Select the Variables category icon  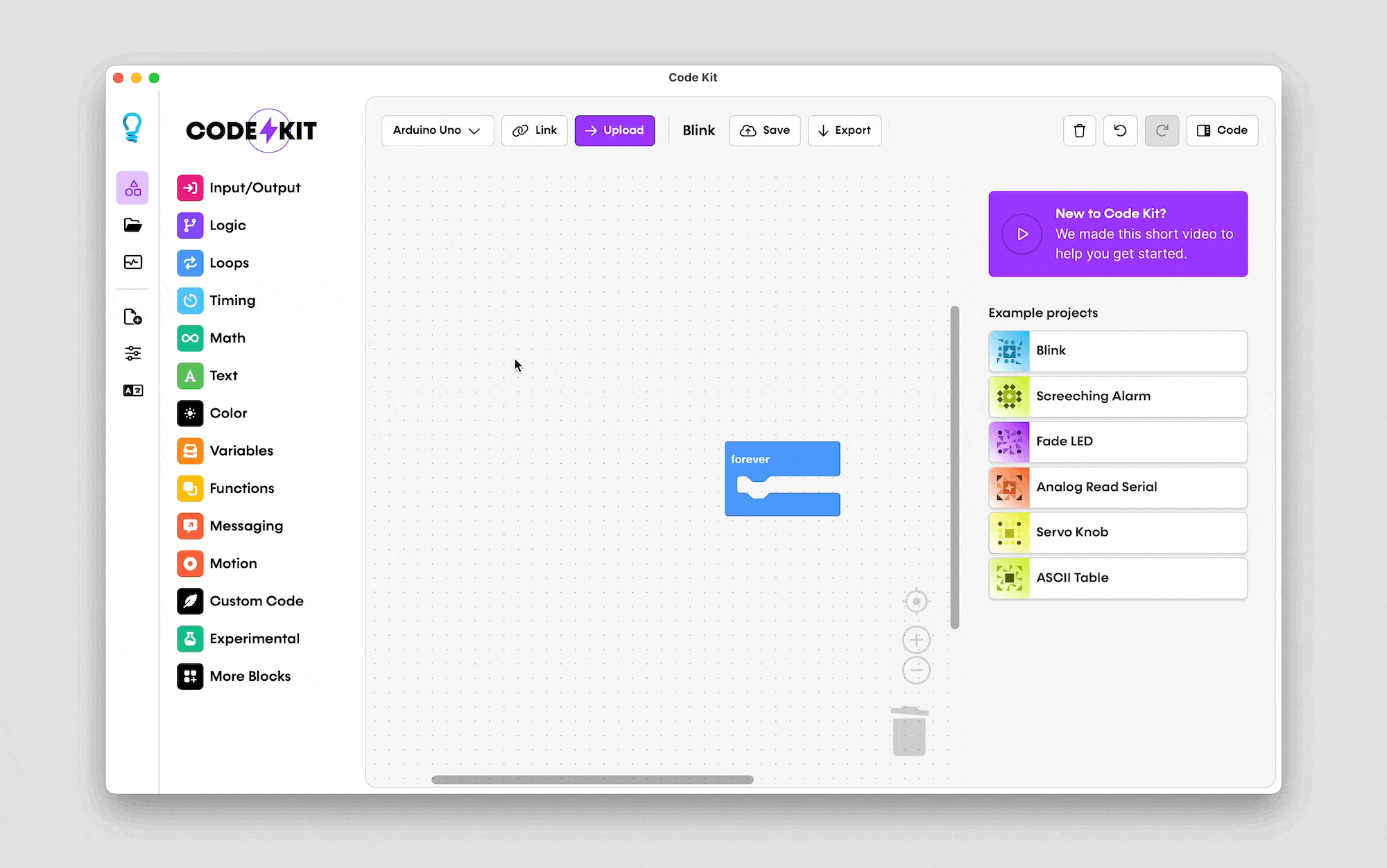190,450
